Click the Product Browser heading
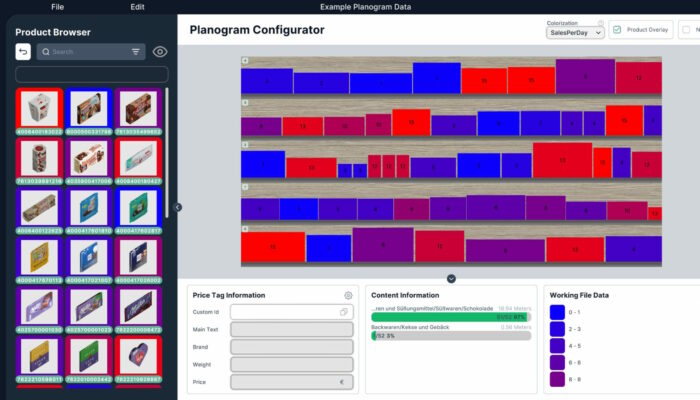Image resolution: width=700 pixels, height=400 pixels. (53, 32)
